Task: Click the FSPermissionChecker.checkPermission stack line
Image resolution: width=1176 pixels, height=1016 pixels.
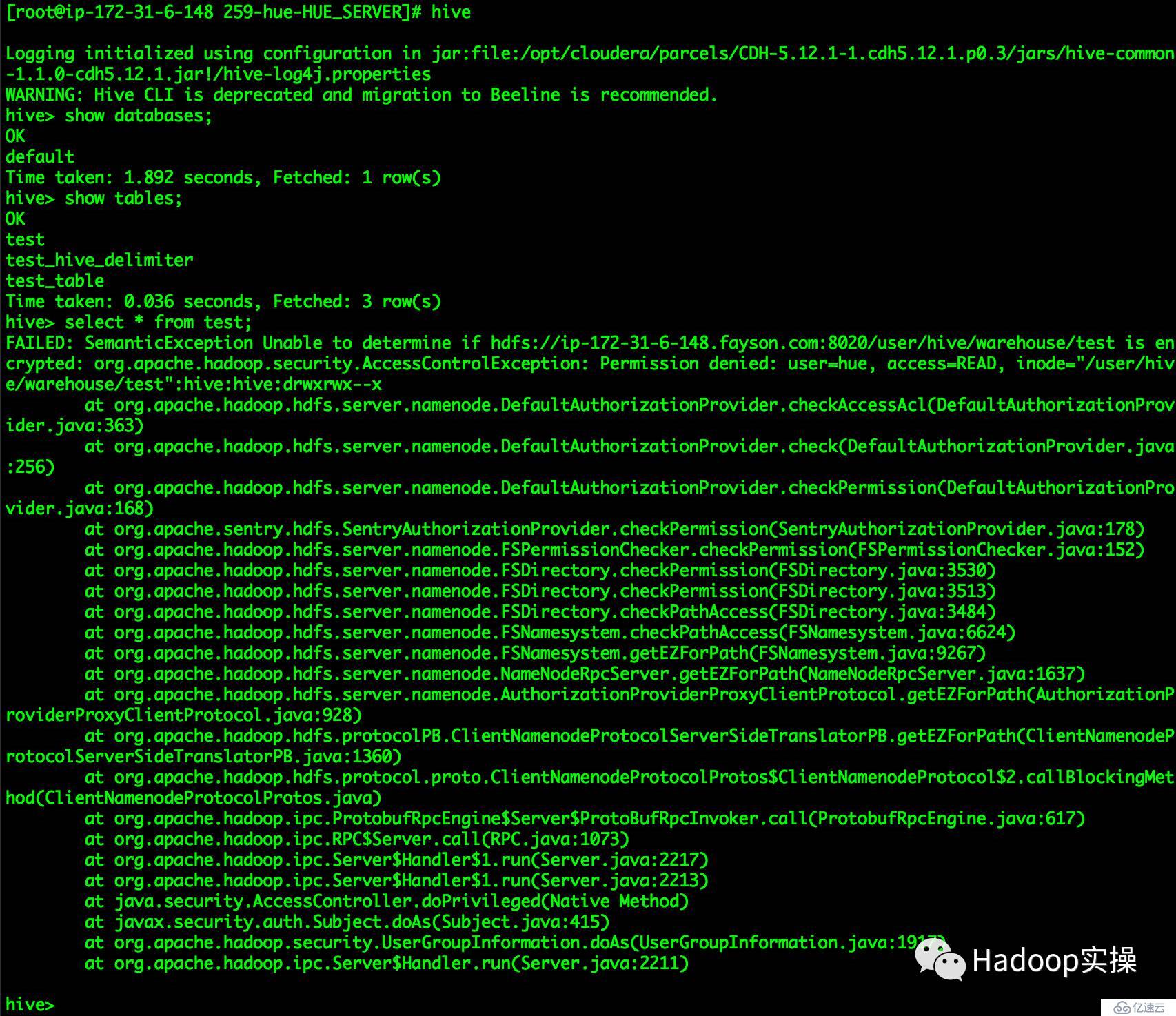Action: (614, 550)
